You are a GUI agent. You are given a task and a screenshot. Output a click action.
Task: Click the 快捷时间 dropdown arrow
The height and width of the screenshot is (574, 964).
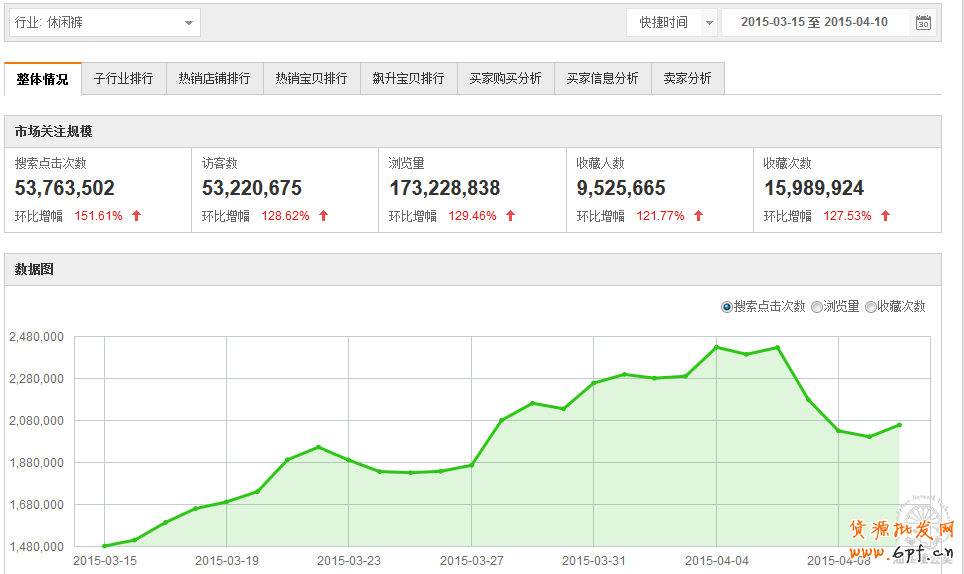click(709, 23)
